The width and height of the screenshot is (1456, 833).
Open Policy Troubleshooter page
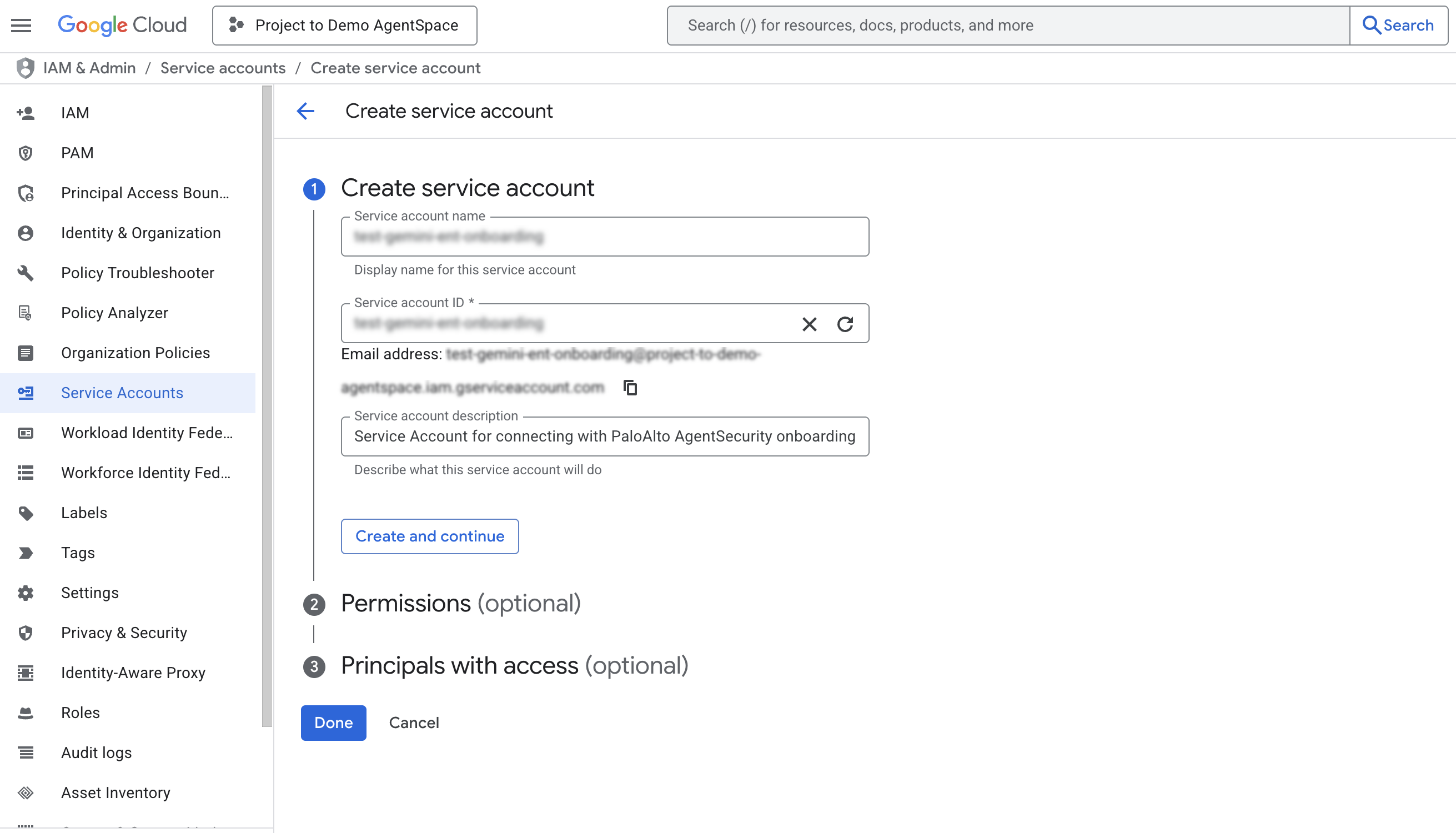coord(137,273)
